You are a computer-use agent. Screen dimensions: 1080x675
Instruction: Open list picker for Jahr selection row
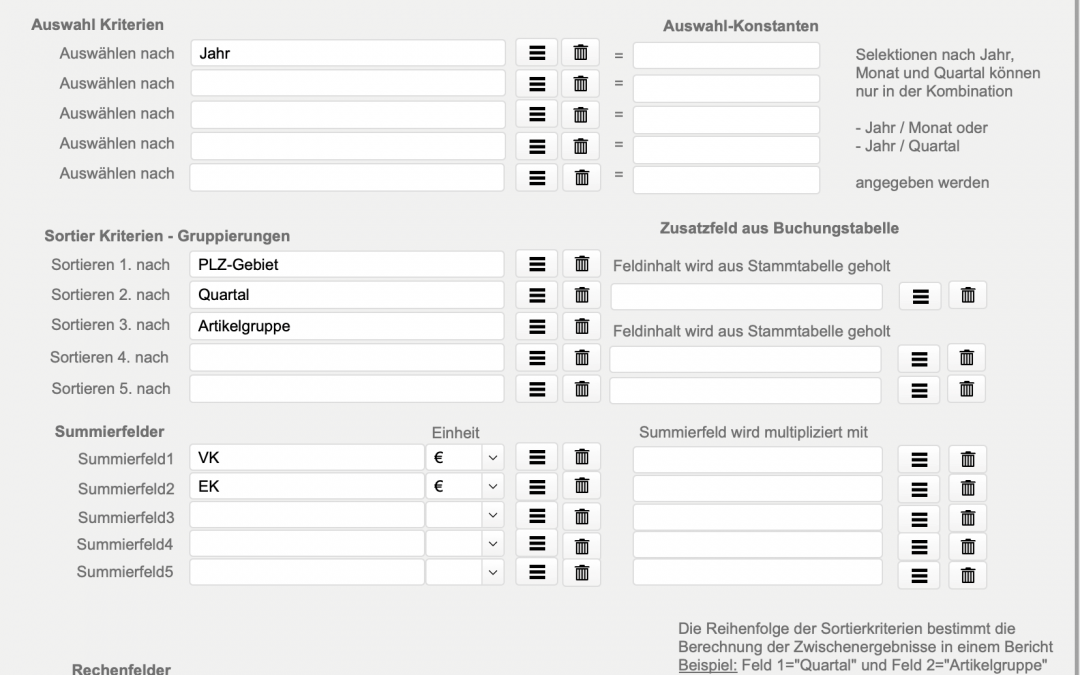537,54
